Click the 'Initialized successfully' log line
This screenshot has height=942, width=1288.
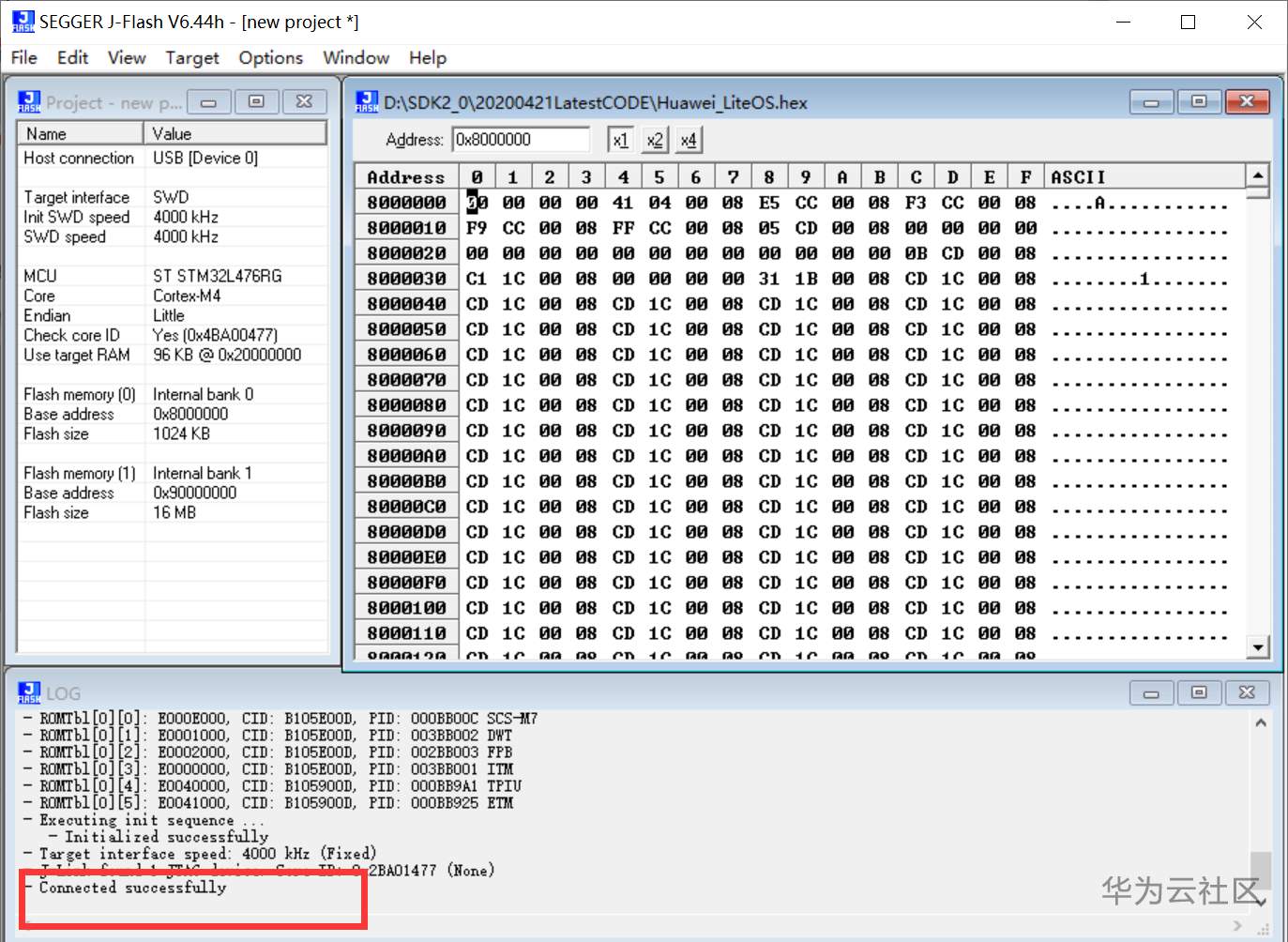pos(159,837)
